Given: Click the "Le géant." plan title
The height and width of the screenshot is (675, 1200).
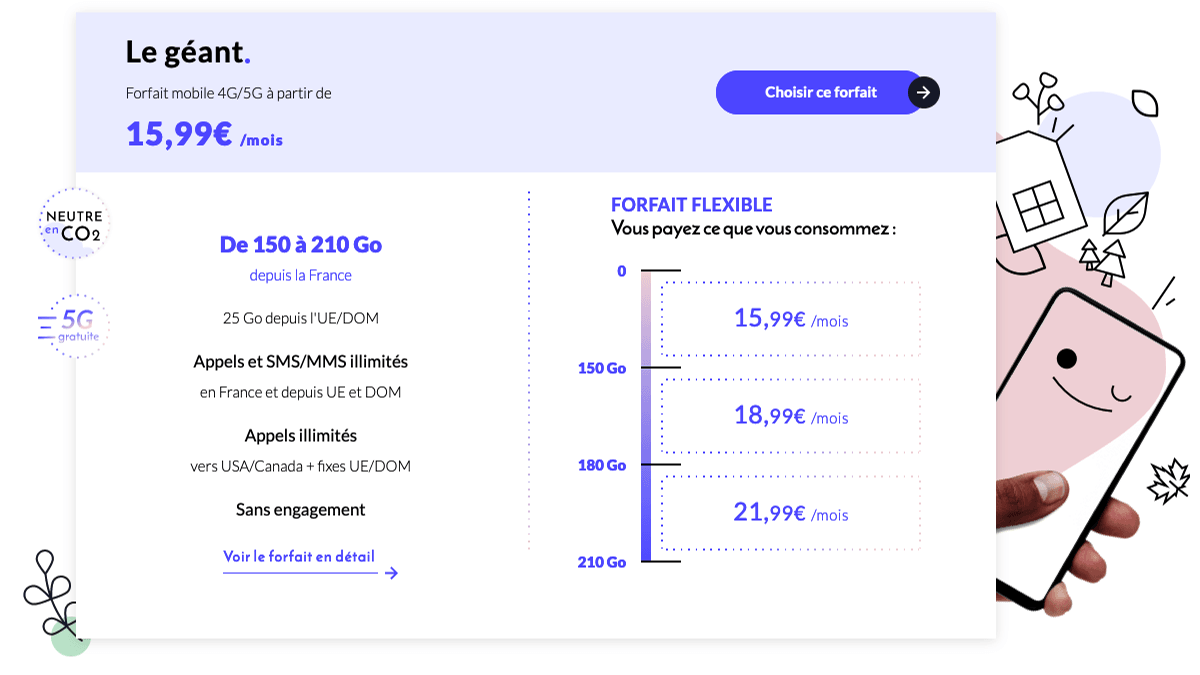Looking at the screenshot, I should 188,52.
